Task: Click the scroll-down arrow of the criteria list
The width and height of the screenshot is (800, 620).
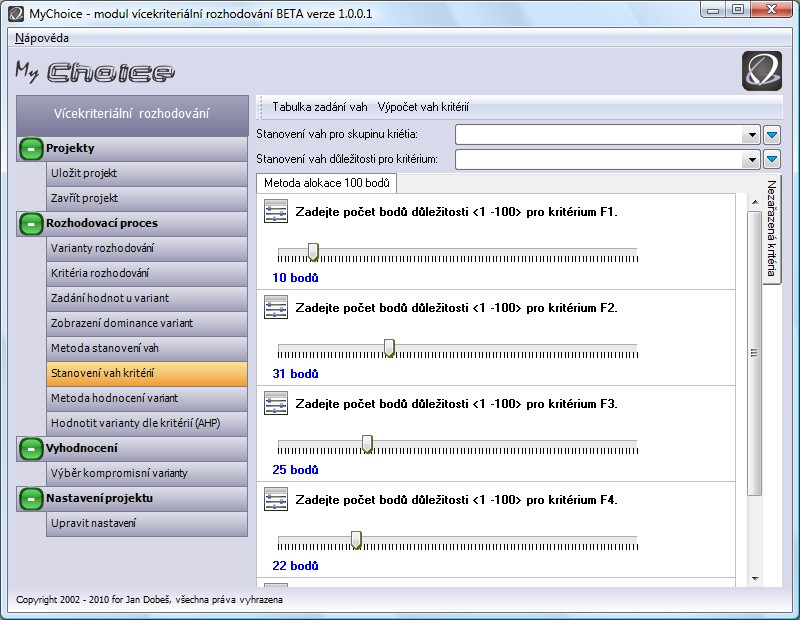Action: [755, 579]
